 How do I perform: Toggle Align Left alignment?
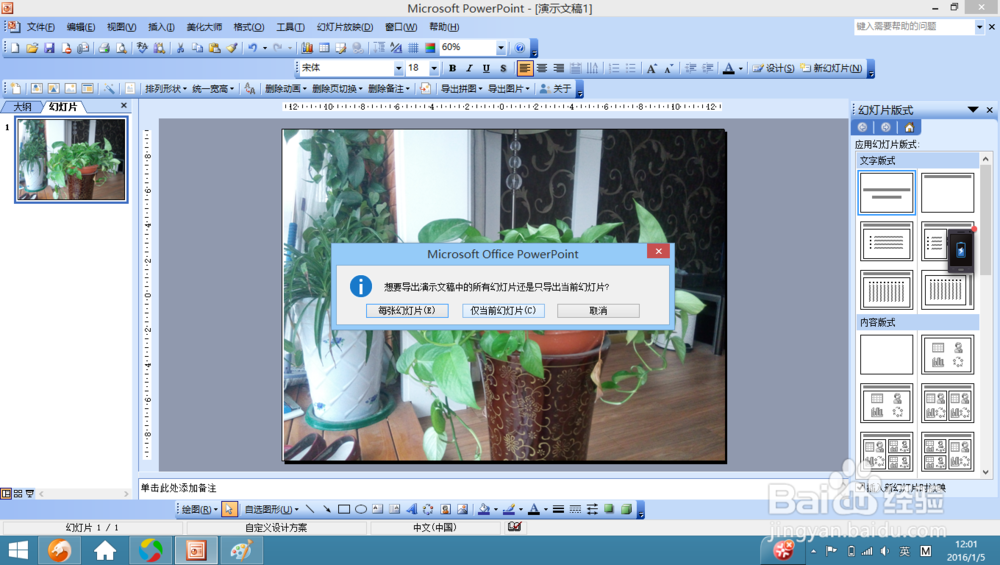click(x=524, y=68)
